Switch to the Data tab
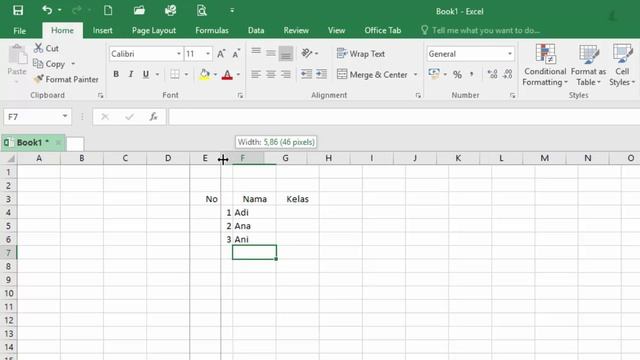This screenshot has width=640, height=360. click(x=256, y=31)
